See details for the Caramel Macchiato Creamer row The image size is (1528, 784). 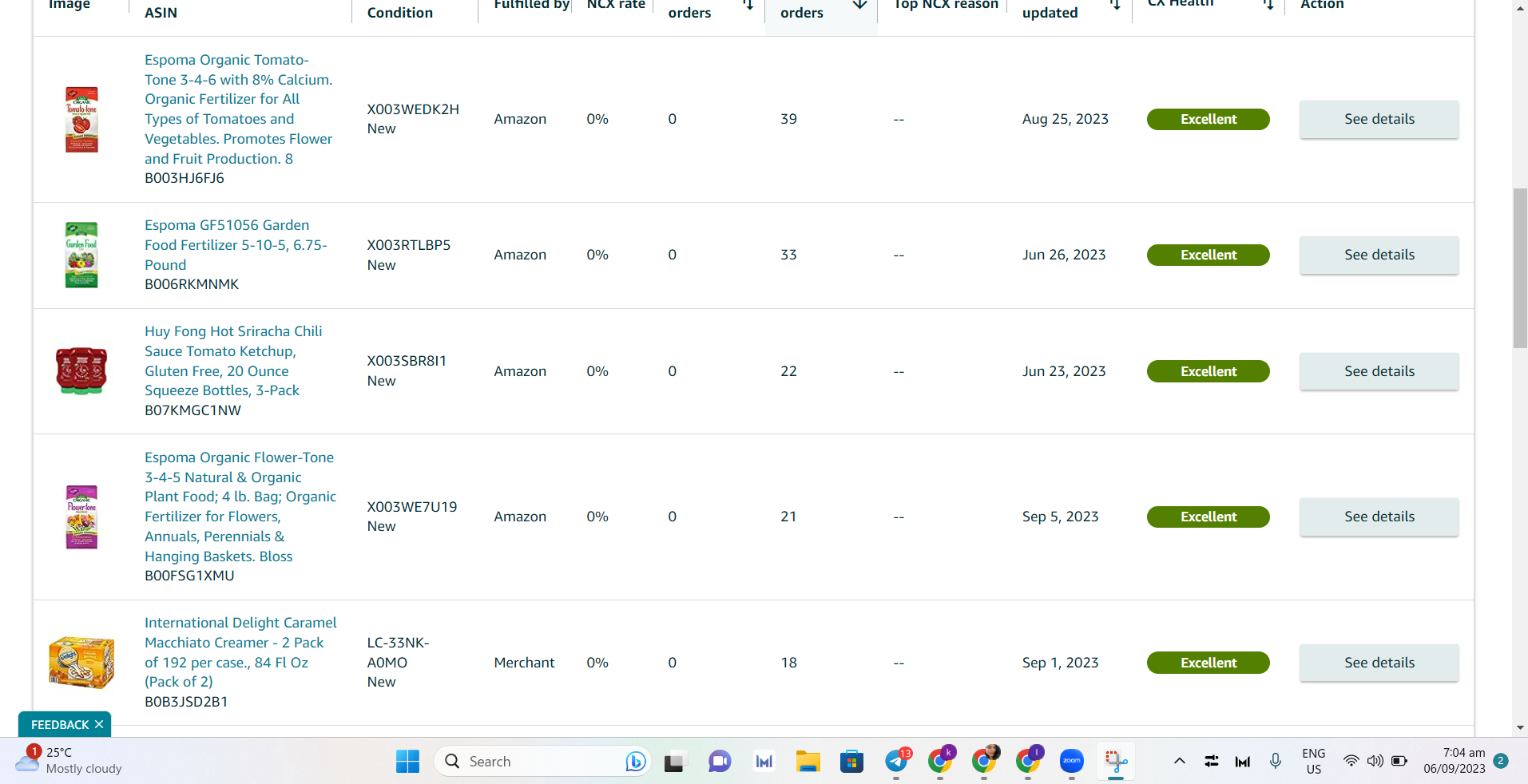tap(1379, 663)
